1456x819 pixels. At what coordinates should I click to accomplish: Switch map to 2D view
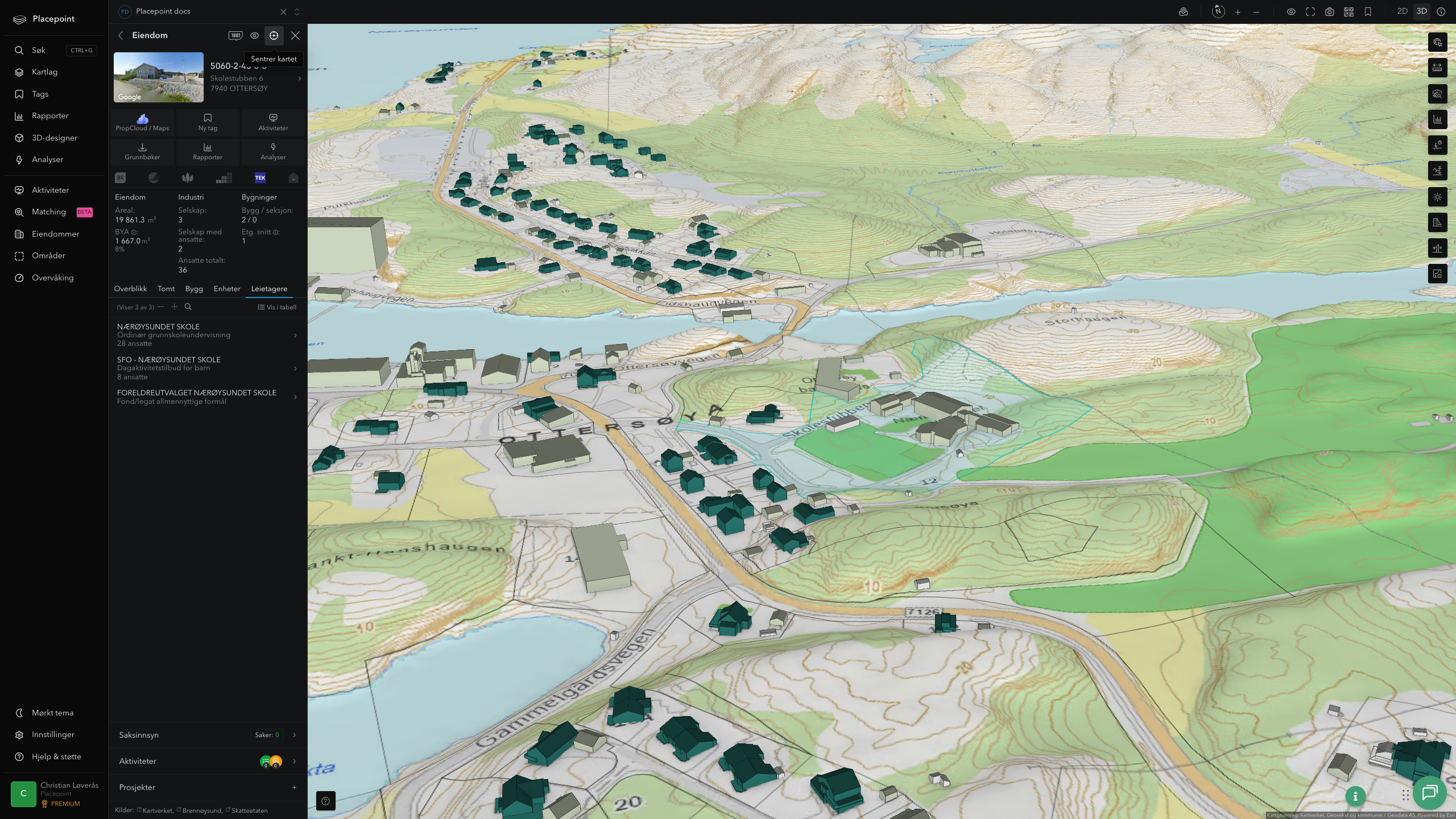pyautogui.click(x=1403, y=11)
